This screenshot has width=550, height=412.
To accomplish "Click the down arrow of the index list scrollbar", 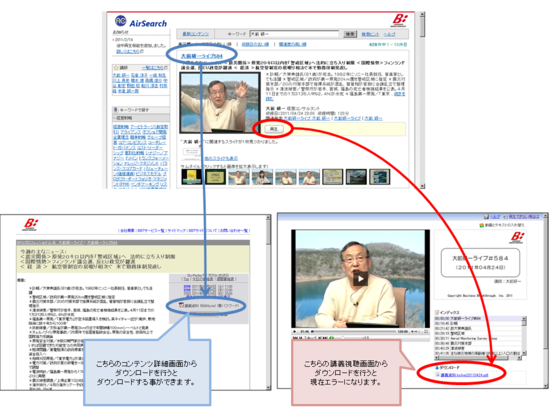I will [x=524, y=353].
